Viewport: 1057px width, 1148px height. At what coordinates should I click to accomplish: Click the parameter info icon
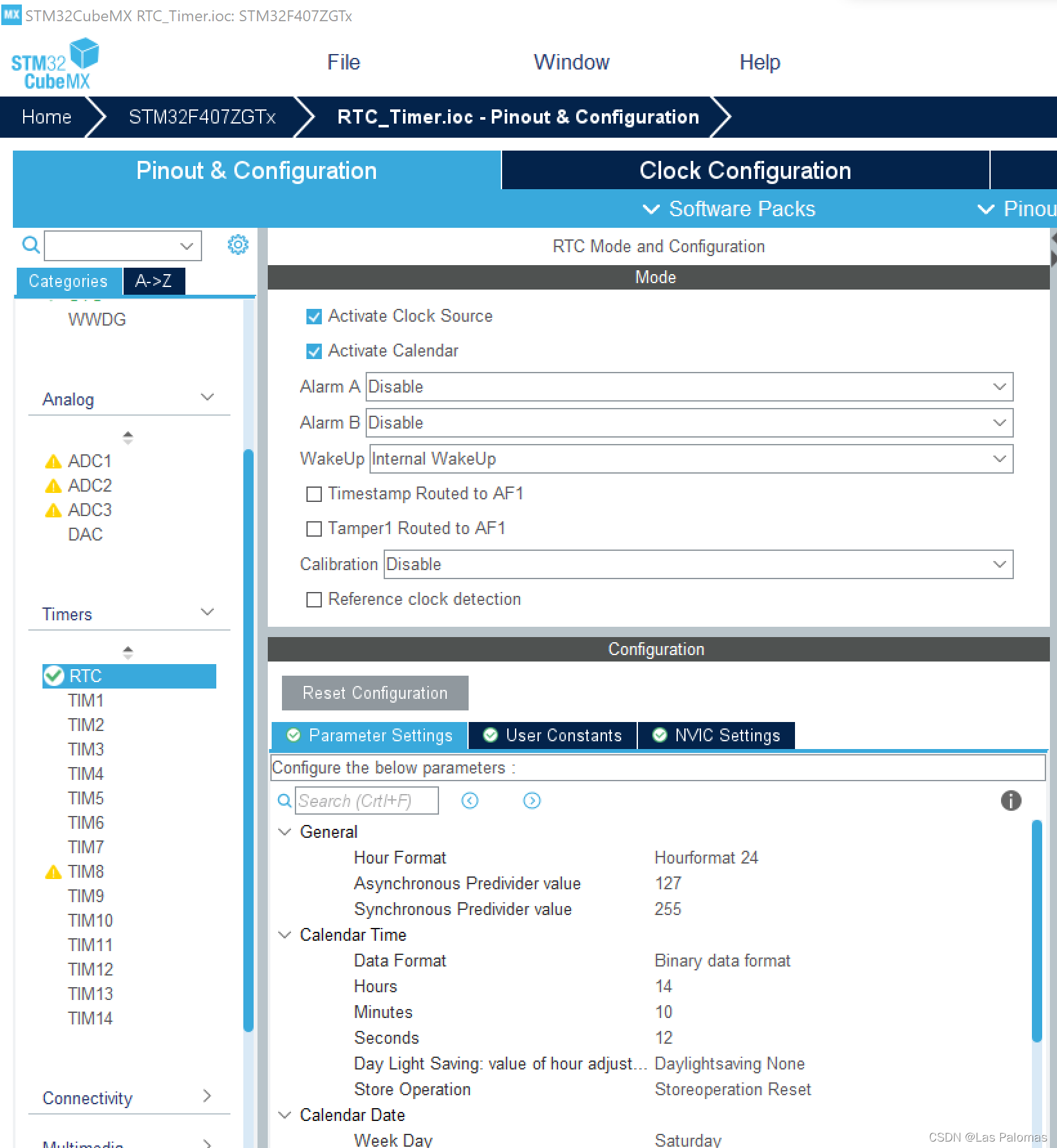point(1011,801)
